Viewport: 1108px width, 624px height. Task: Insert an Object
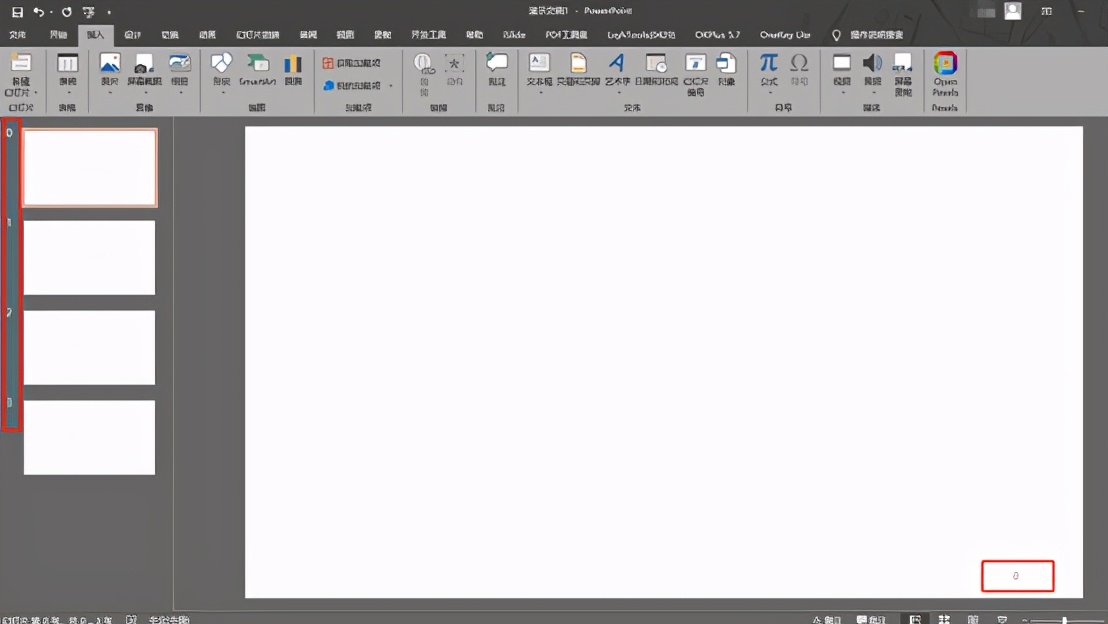(726, 71)
